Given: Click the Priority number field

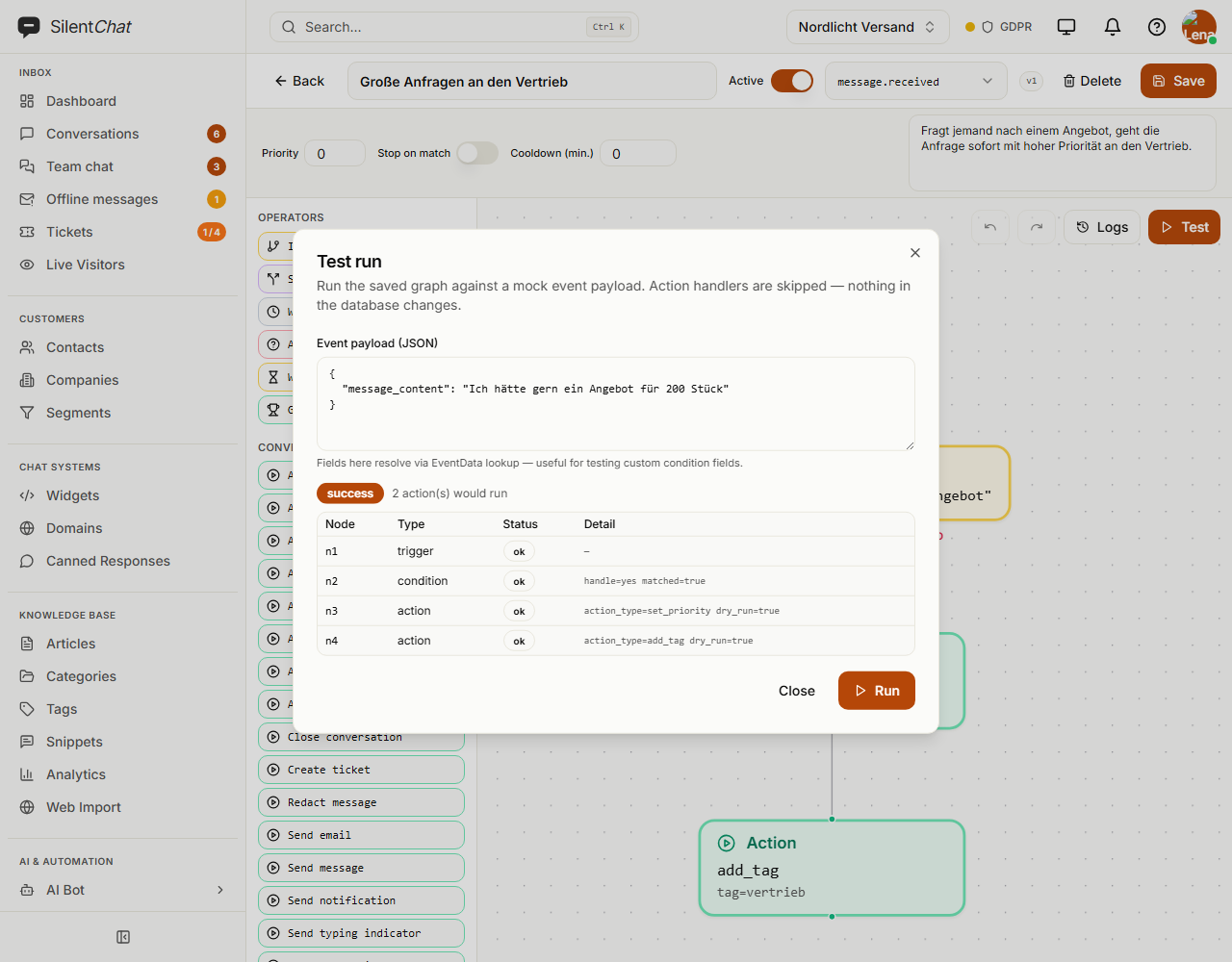Looking at the screenshot, I should 335,153.
